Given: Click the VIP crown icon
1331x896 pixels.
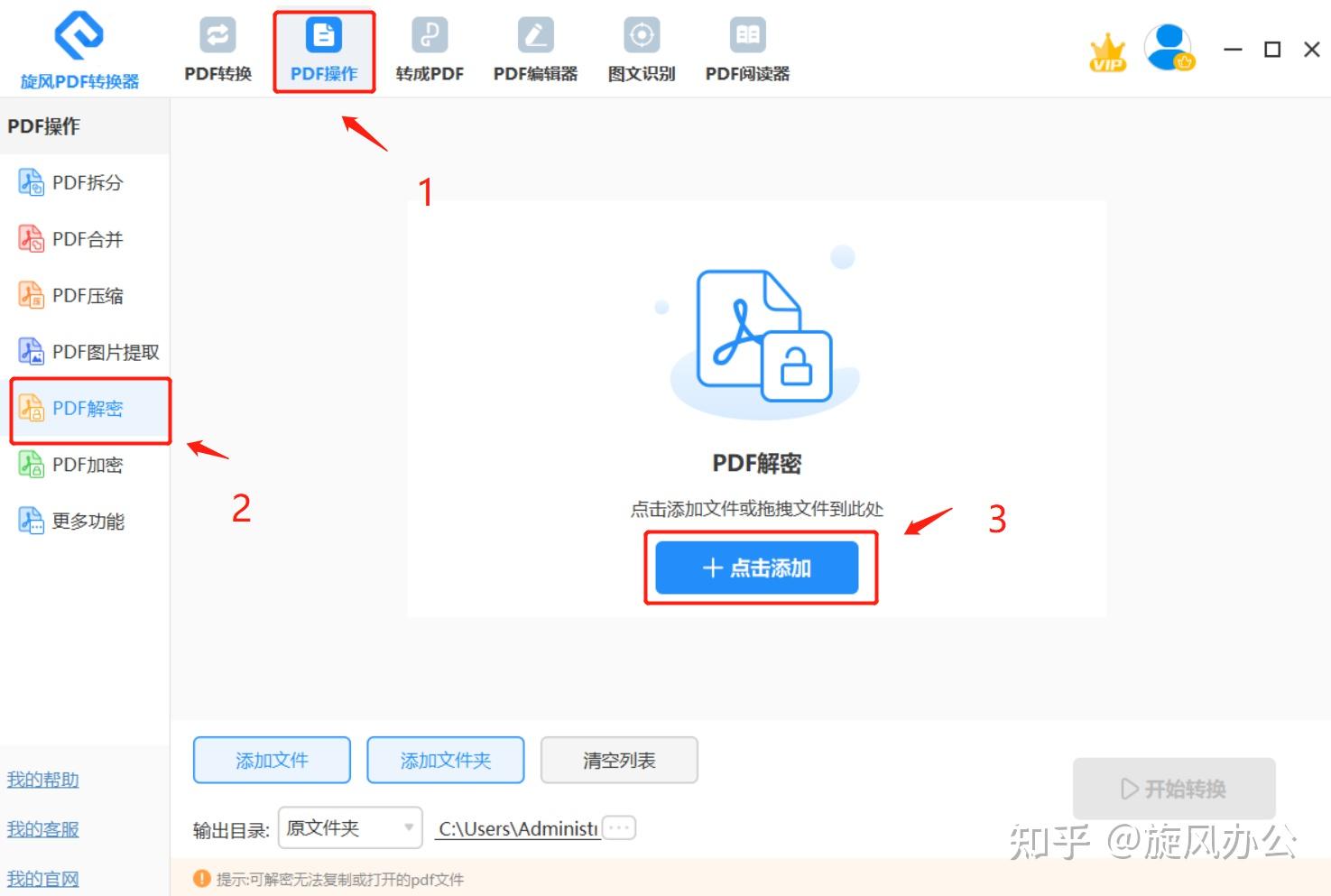Looking at the screenshot, I should click(1107, 53).
